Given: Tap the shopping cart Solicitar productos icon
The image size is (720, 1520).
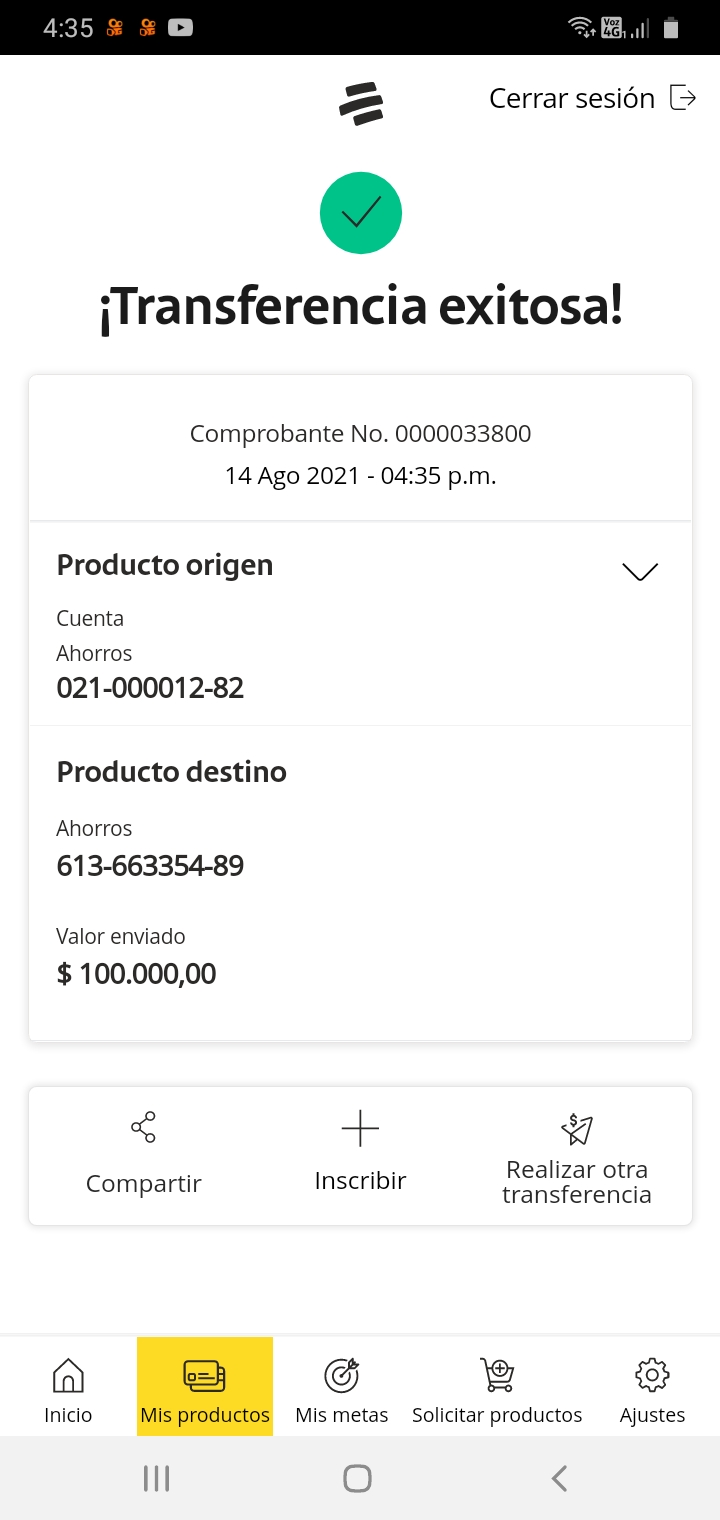Looking at the screenshot, I should click(497, 1376).
